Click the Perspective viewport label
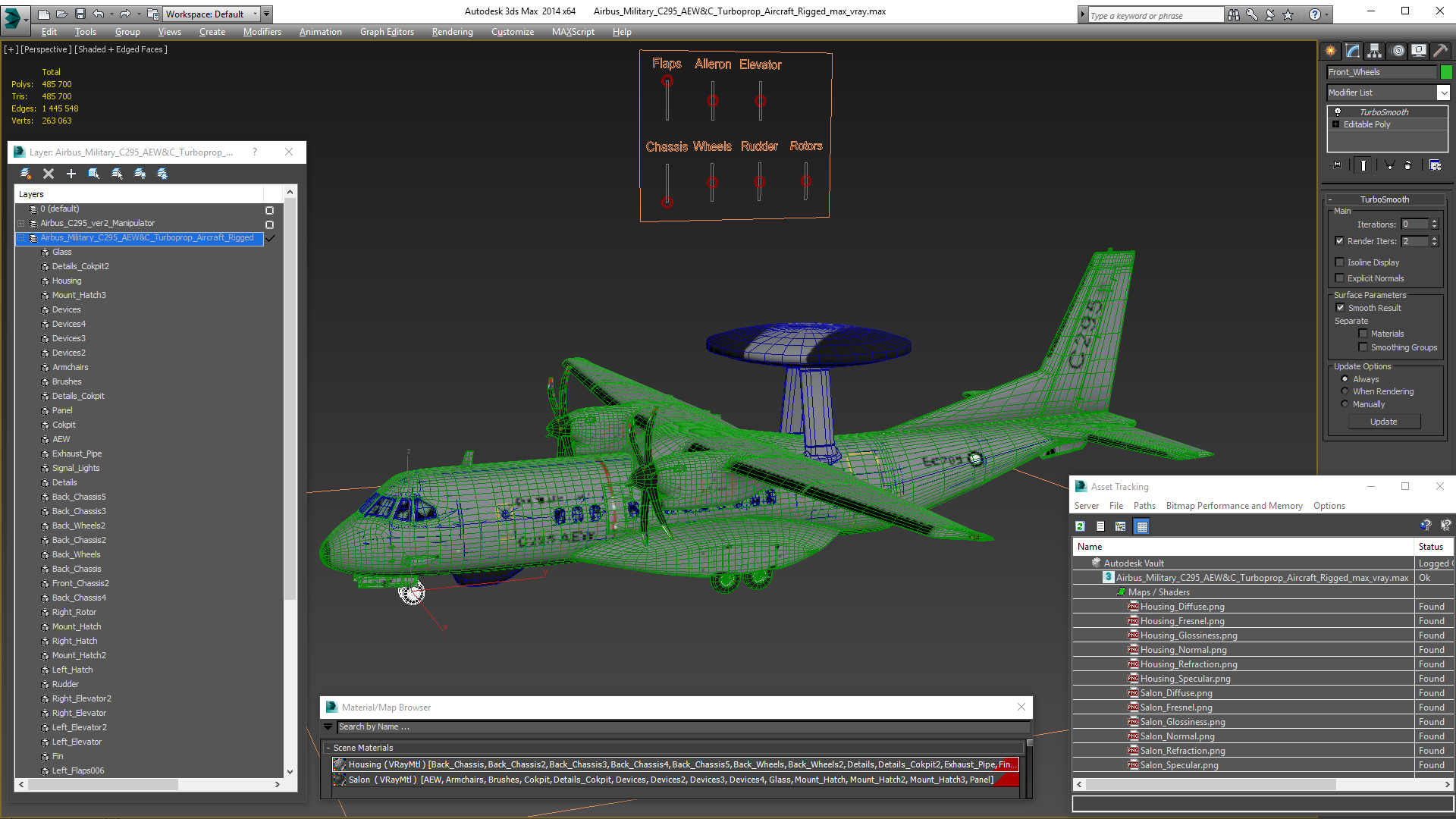The height and width of the screenshot is (819, 1456). [x=46, y=49]
